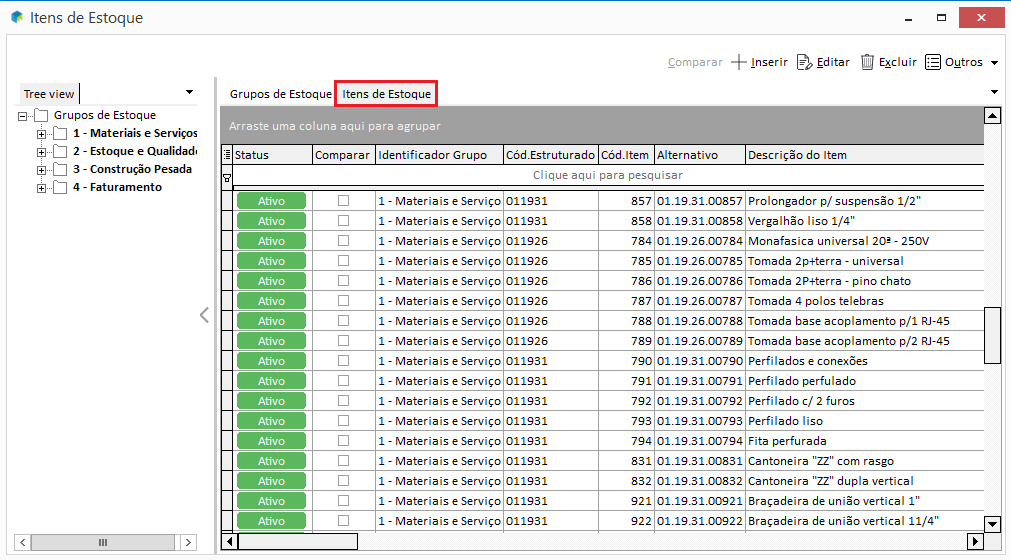Click the Editar pencil-document icon
Viewport: 1011px width, 560px height.
click(x=805, y=62)
